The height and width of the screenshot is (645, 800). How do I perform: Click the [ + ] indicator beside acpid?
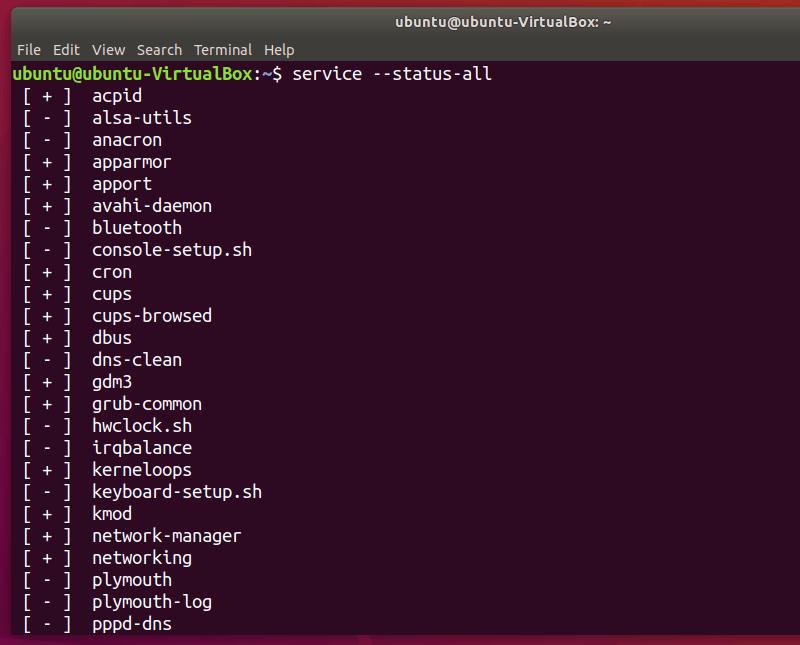click(x=45, y=95)
